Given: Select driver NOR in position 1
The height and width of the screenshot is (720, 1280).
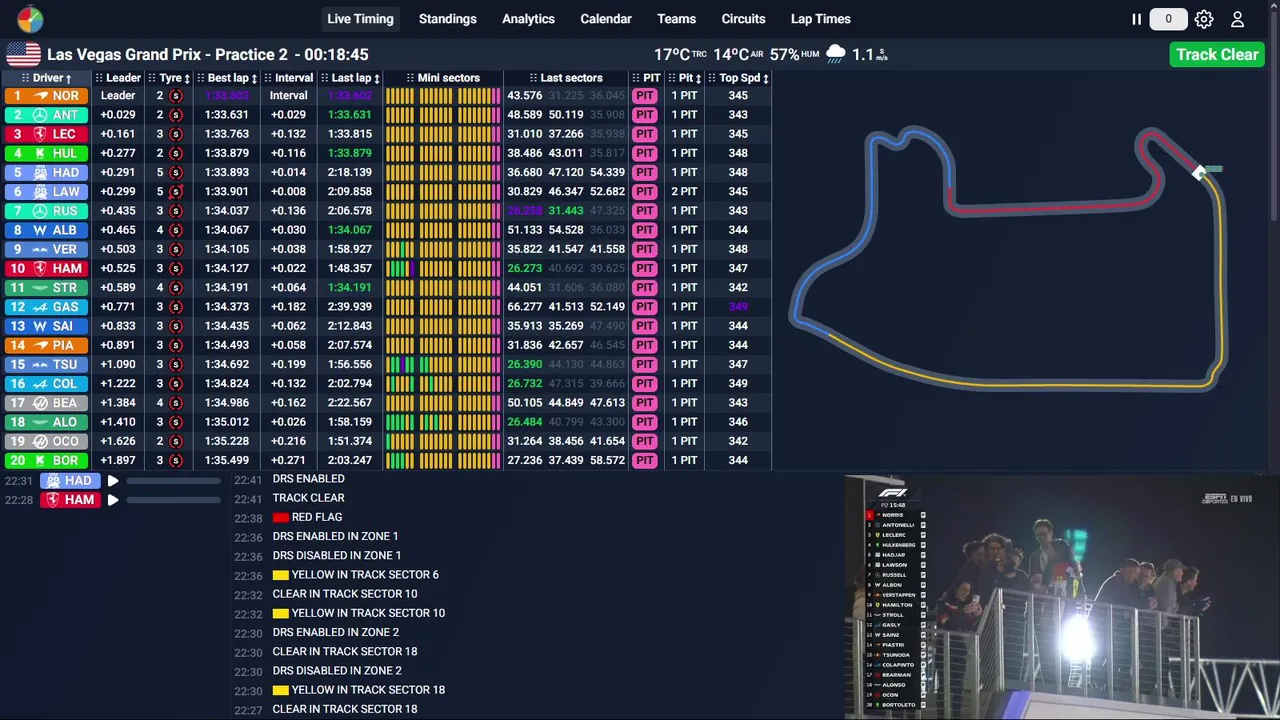Looking at the screenshot, I should pyautogui.click(x=46, y=96).
